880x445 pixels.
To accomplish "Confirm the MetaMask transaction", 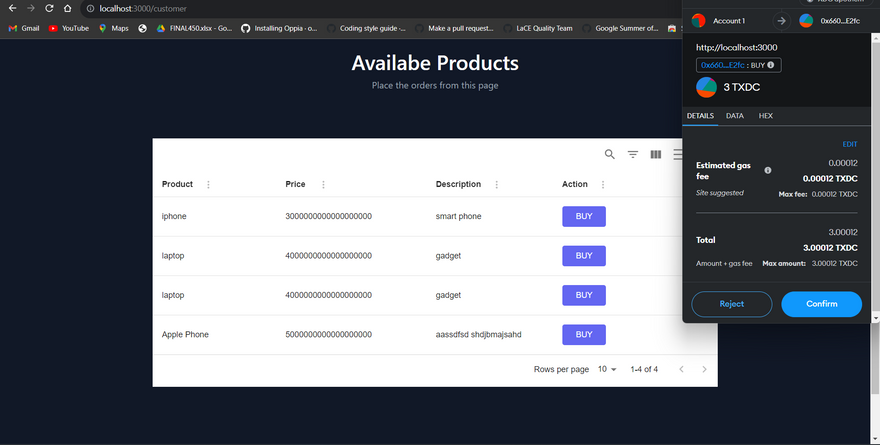I will pyautogui.click(x=821, y=304).
